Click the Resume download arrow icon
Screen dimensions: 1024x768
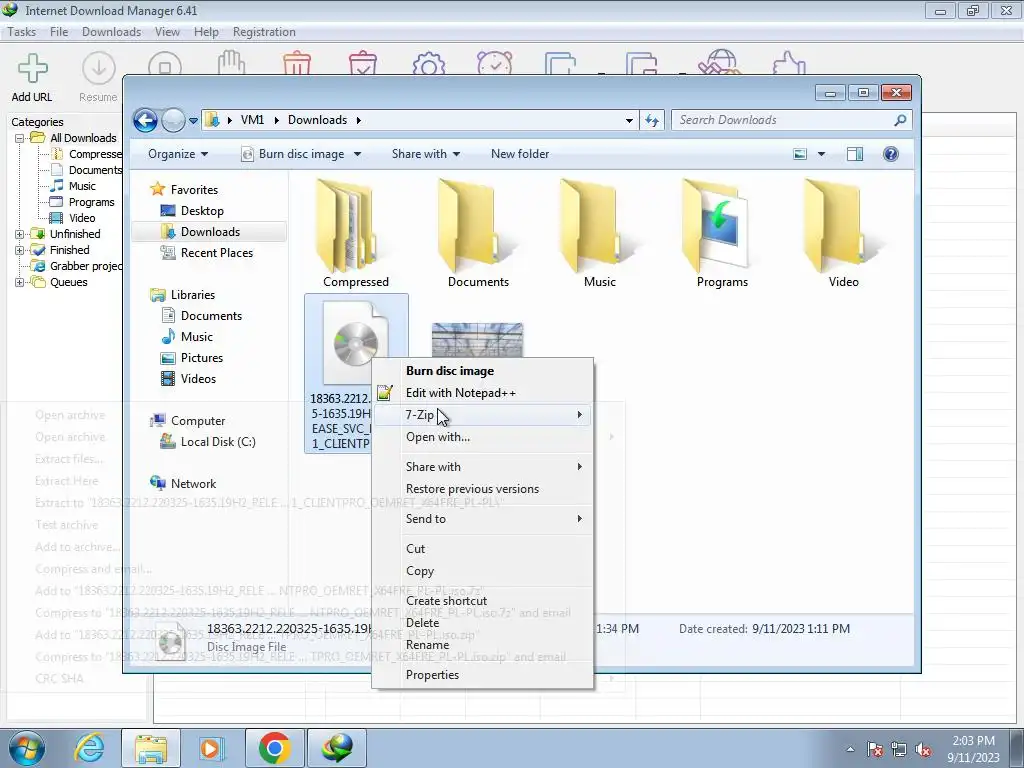pyautogui.click(x=99, y=68)
